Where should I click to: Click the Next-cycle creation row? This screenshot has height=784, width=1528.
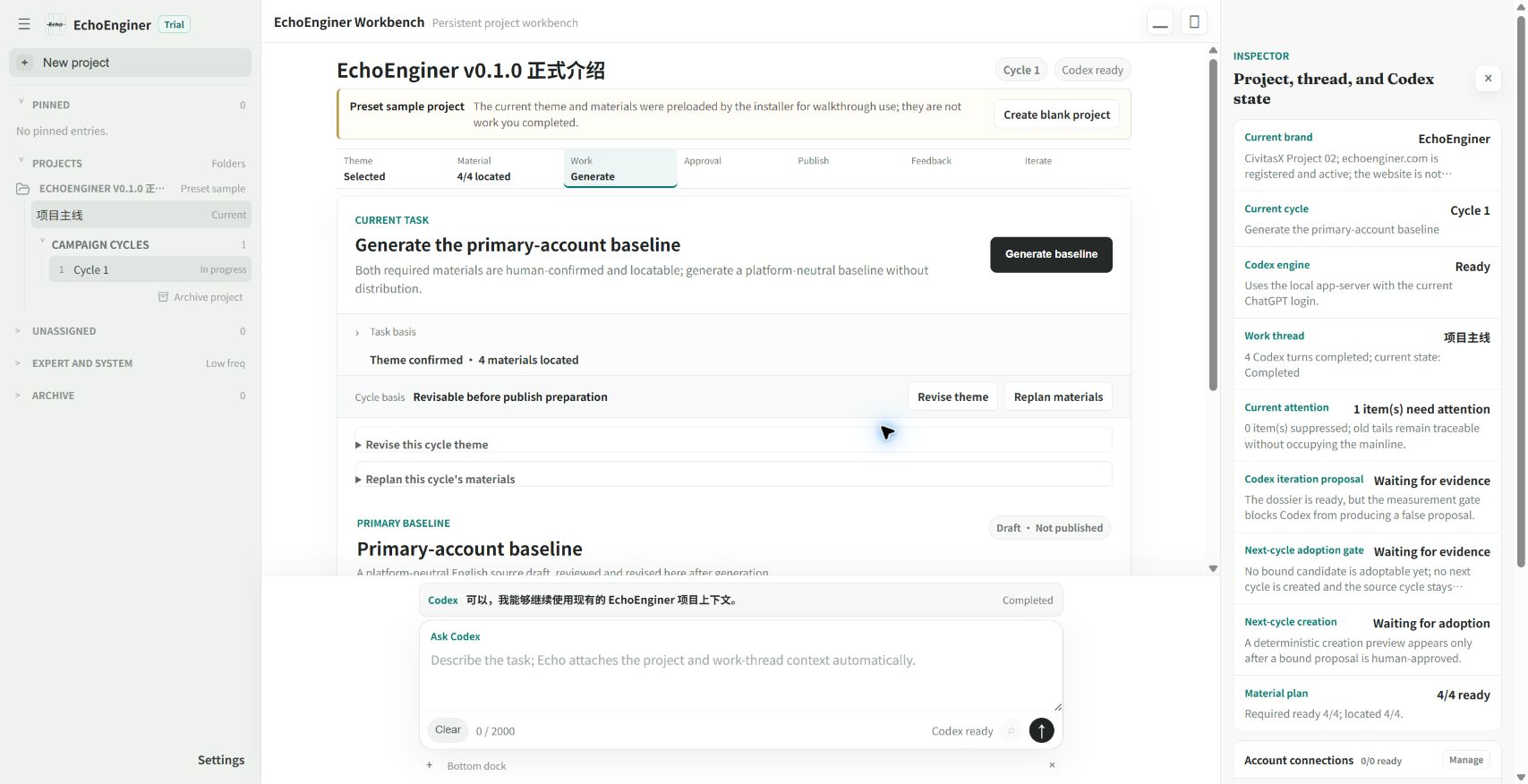[1367, 640]
